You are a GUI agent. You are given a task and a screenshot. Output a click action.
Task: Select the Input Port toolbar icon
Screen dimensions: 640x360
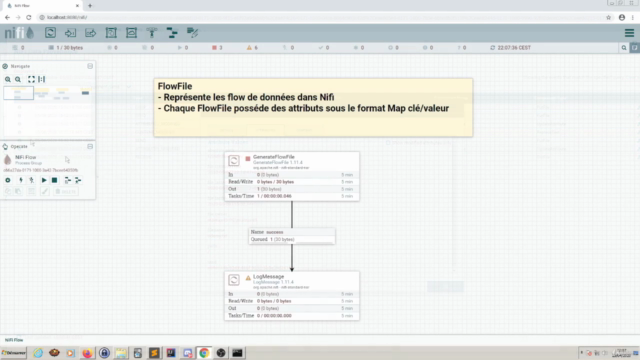pos(70,33)
